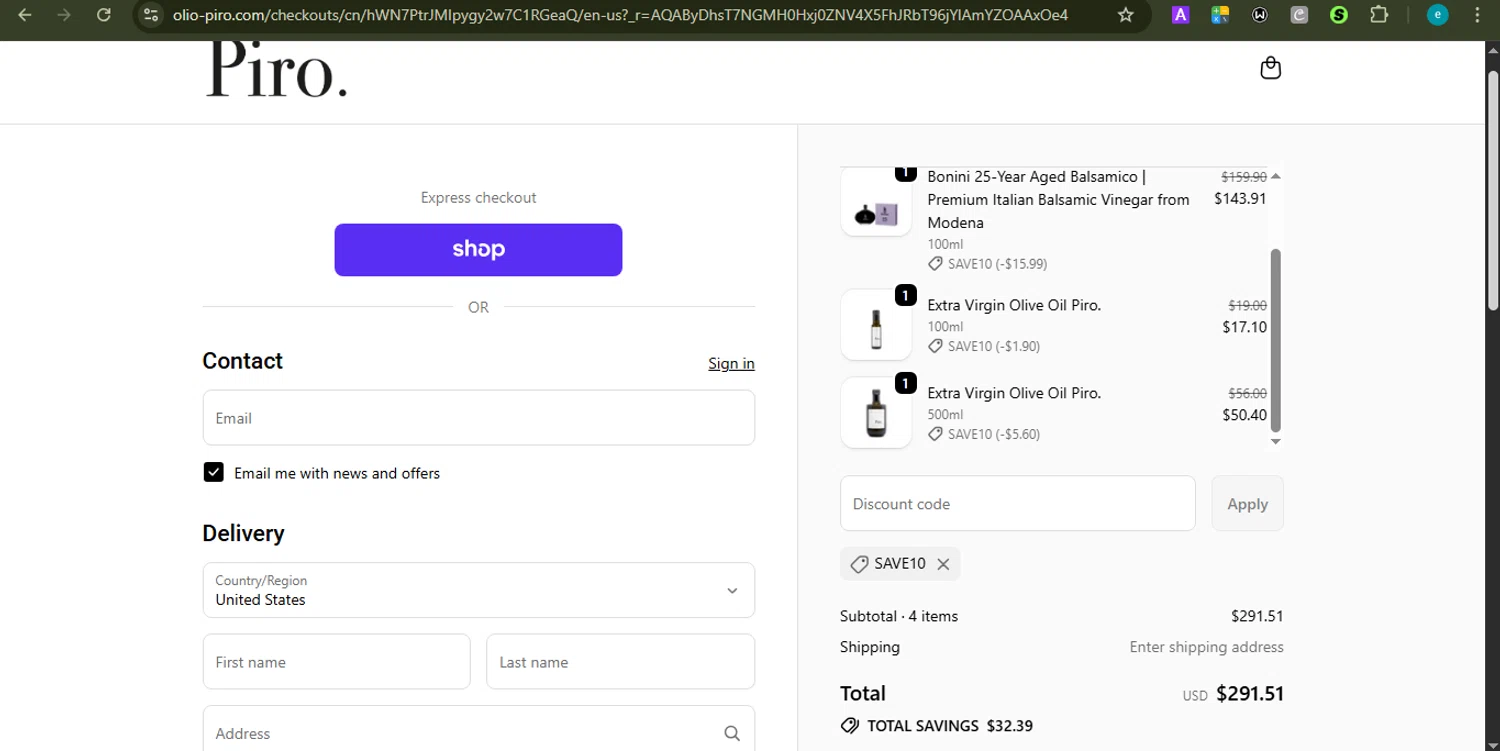This screenshot has width=1500, height=751.
Task: Click the order list scroll down arrow
Action: (1275, 441)
